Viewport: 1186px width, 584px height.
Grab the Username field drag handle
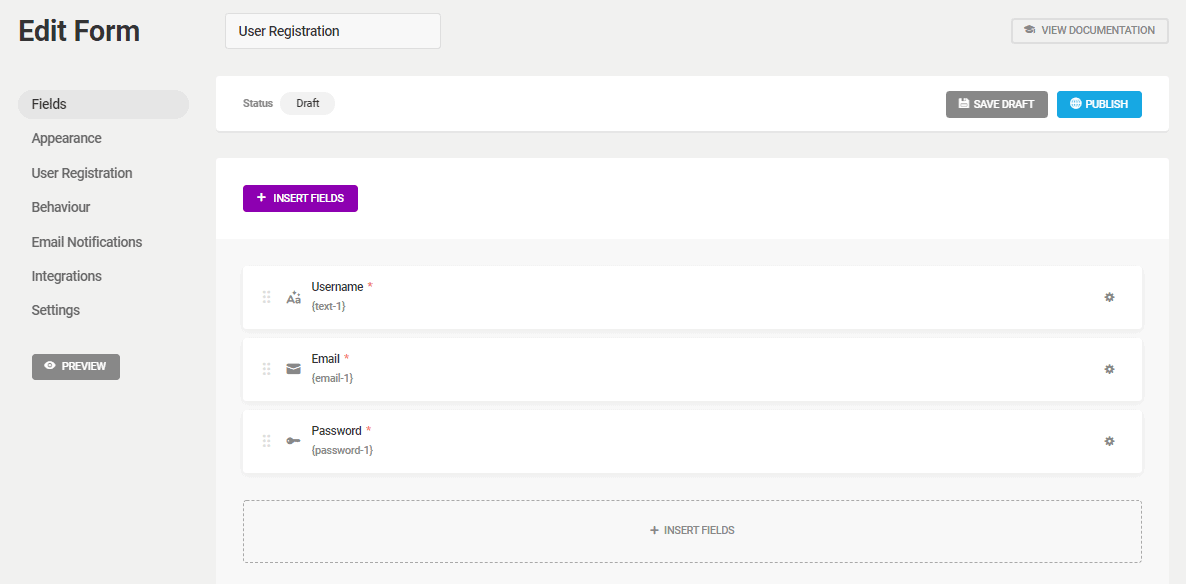pos(266,297)
